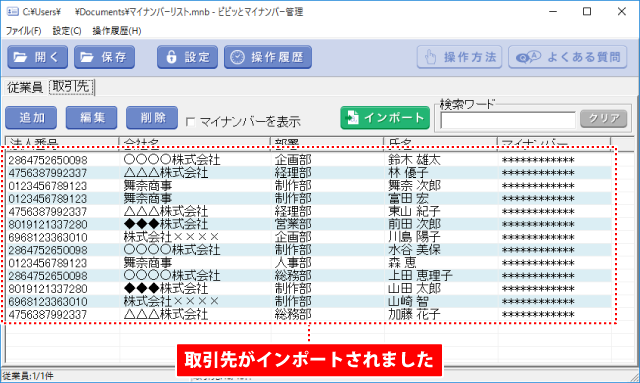Viewport: 640px width, 383px height.
Task: Open よくある質問 speech bubble icon
Action: click(567, 57)
